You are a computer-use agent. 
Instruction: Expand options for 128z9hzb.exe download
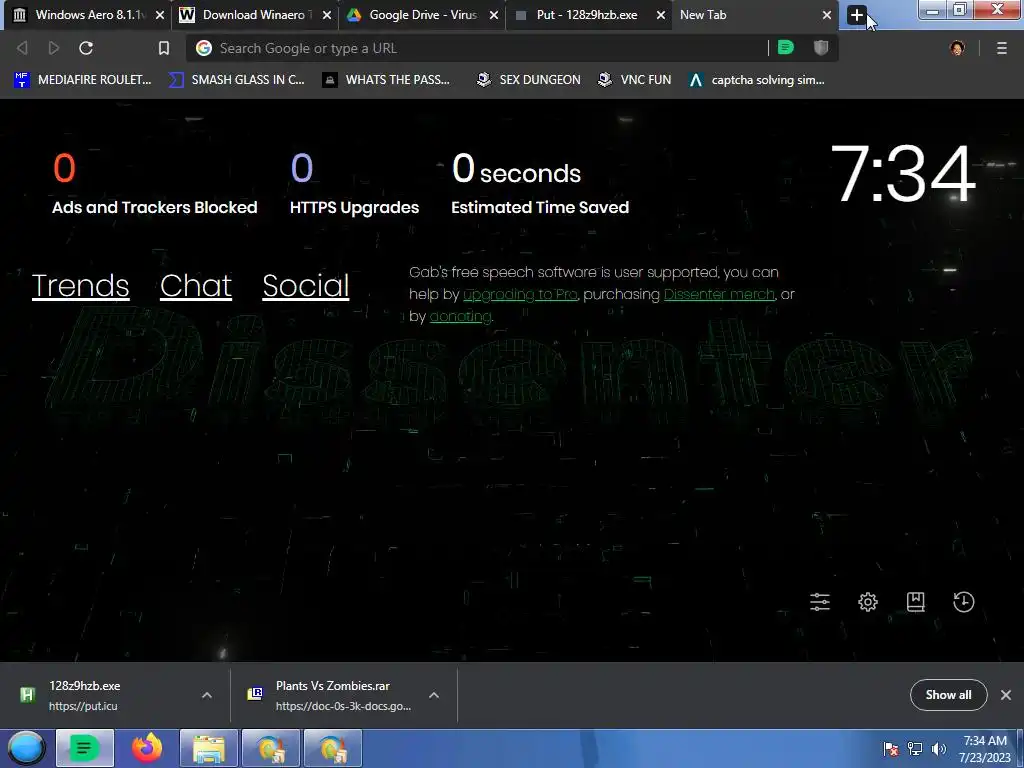tap(206, 696)
